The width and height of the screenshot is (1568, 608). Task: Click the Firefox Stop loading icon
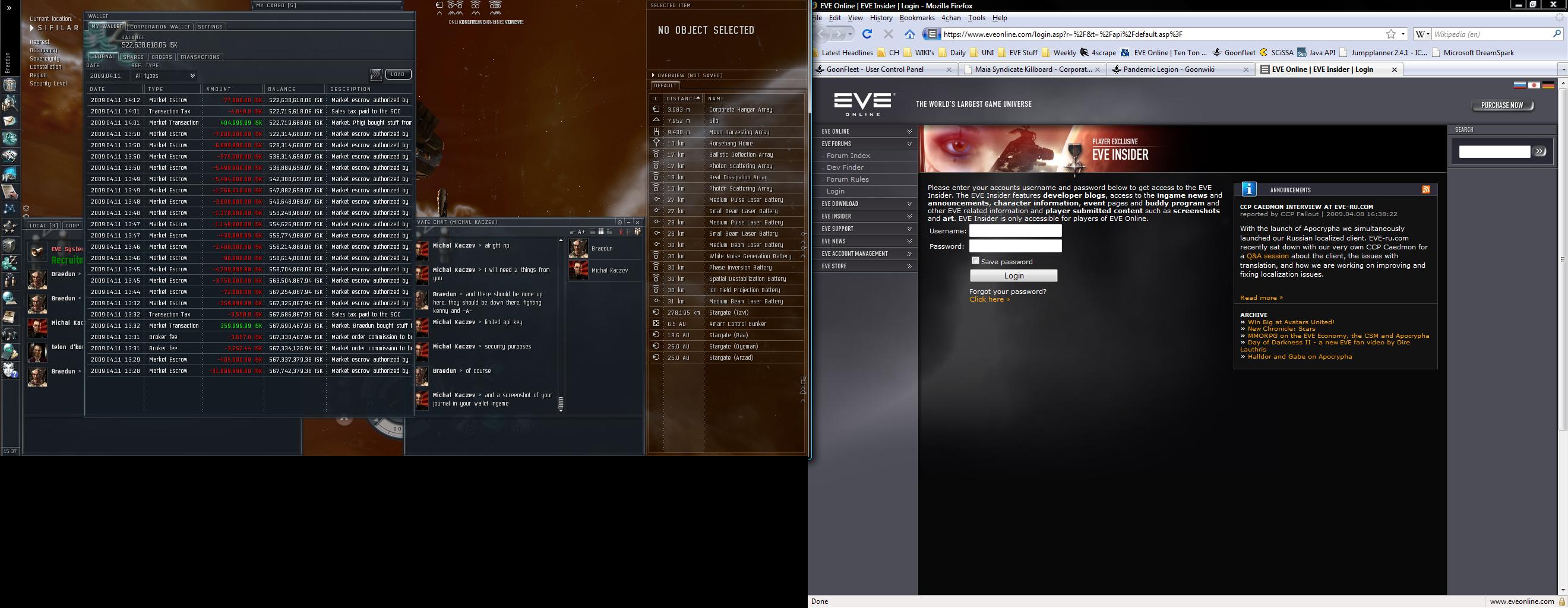[888, 34]
